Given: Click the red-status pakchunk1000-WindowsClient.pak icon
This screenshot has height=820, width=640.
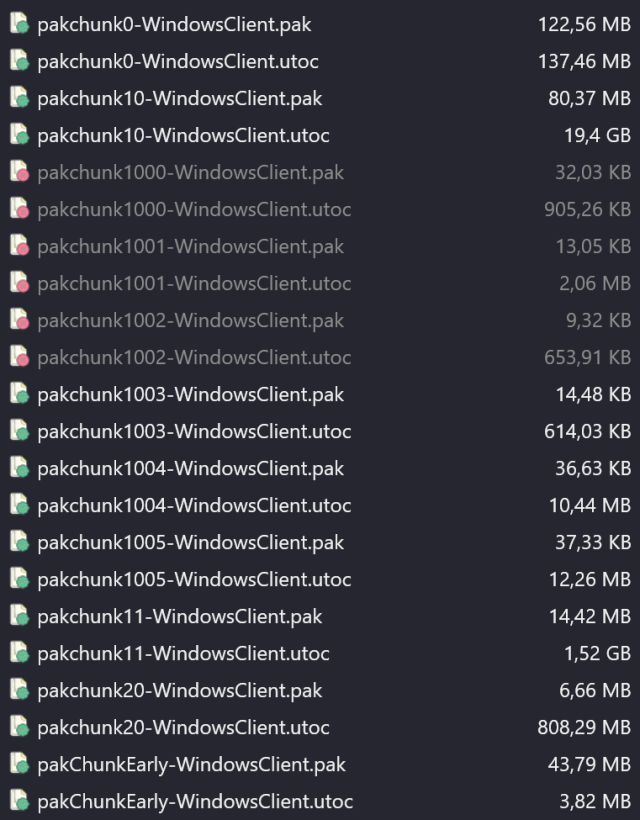Looking at the screenshot, I should (x=20, y=172).
